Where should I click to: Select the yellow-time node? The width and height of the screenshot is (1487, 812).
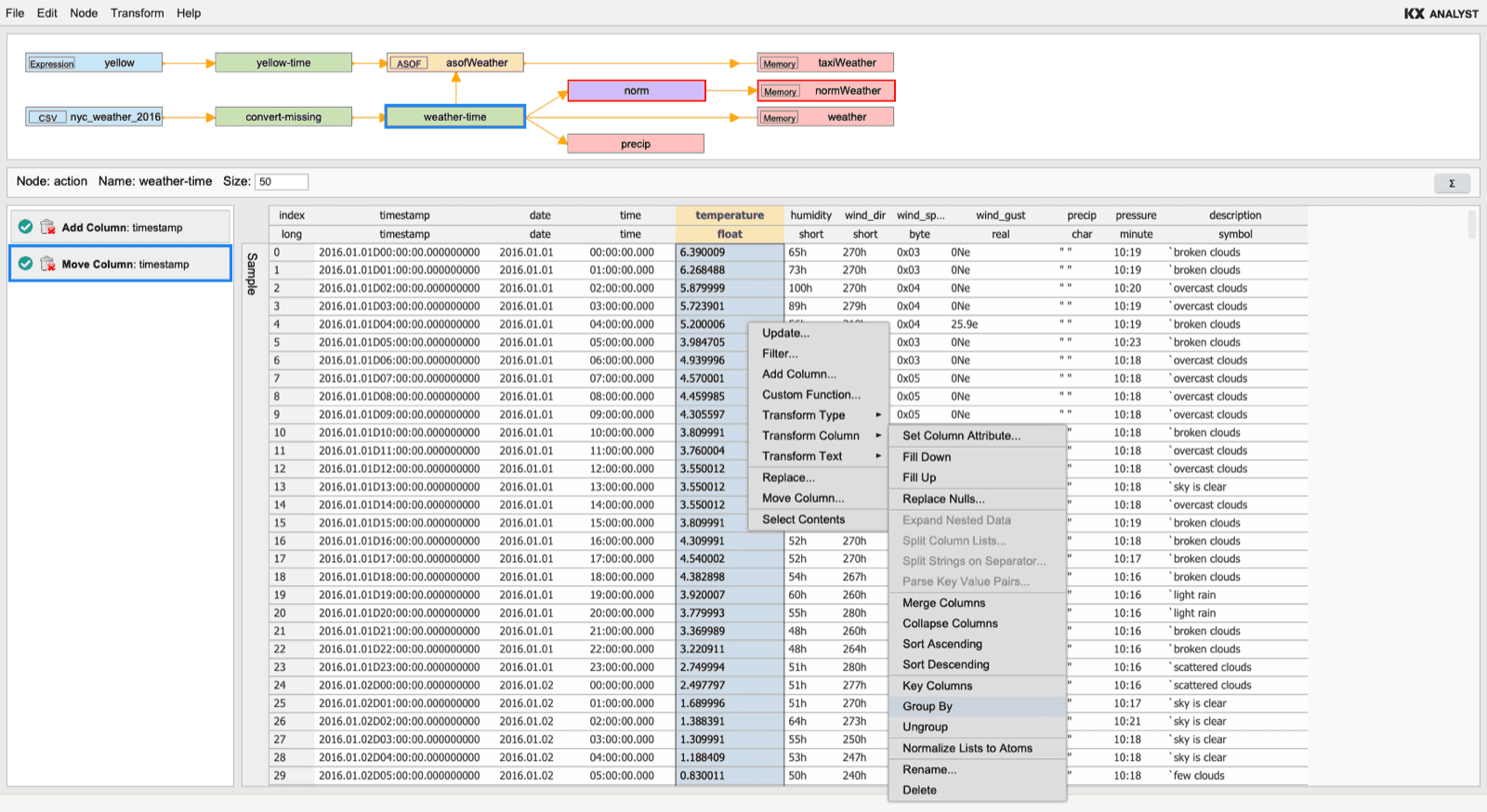(283, 63)
